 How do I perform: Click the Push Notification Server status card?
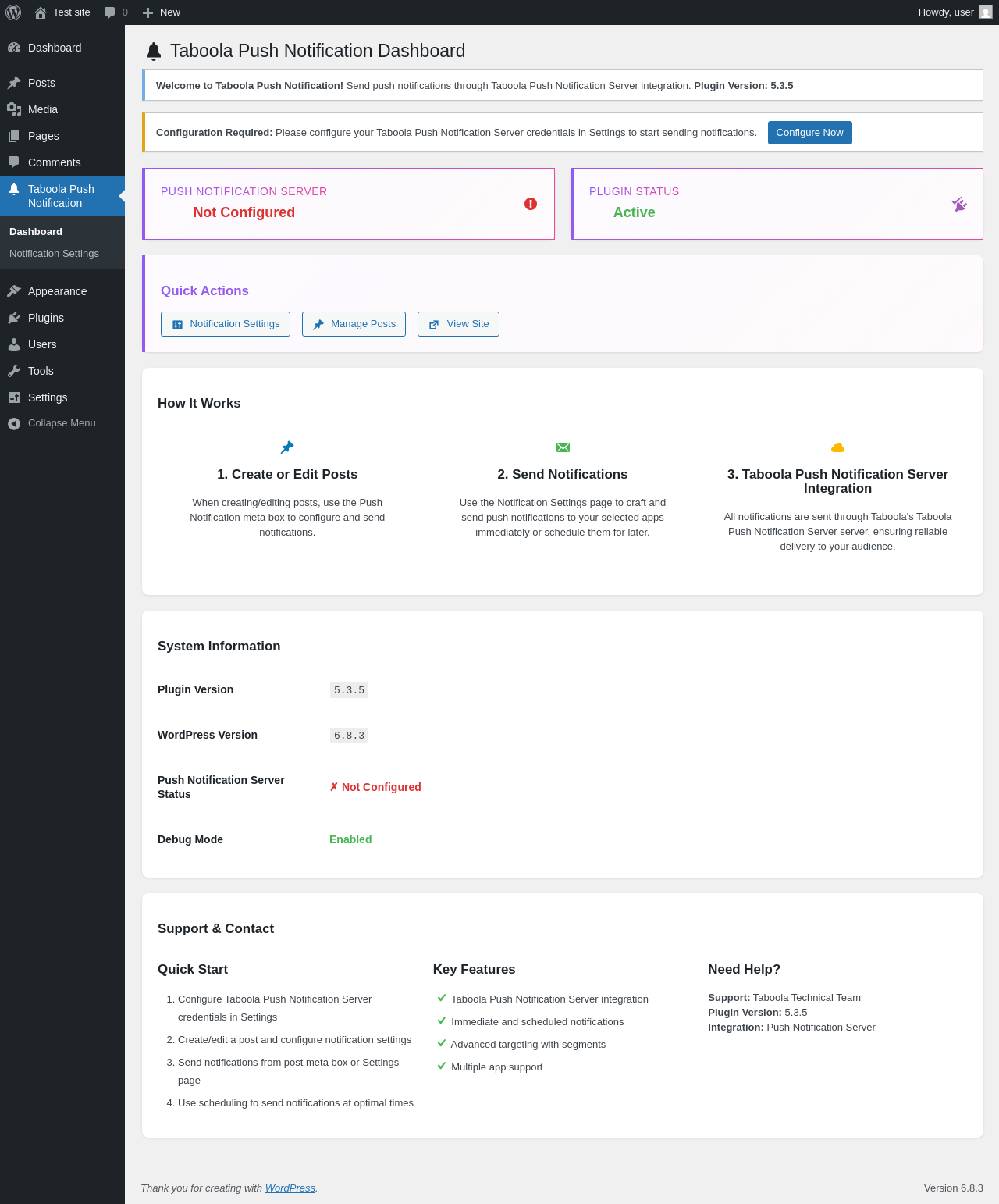tap(348, 204)
